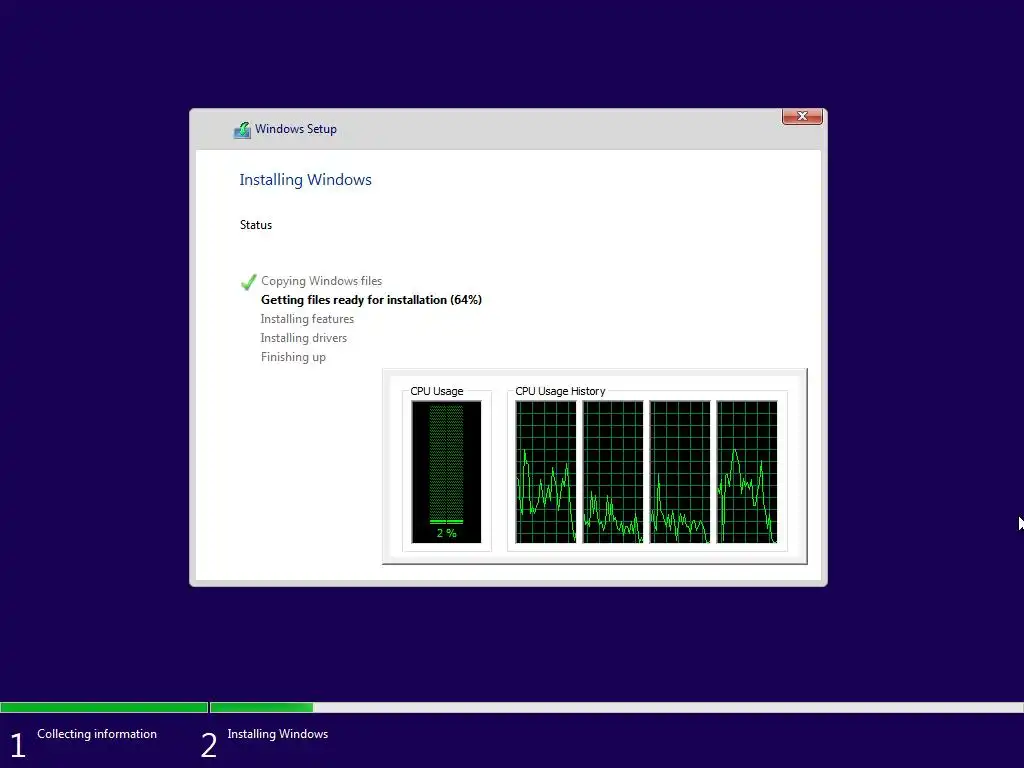Click the CPU Usage meter showing 2 %

click(x=446, y=472)
